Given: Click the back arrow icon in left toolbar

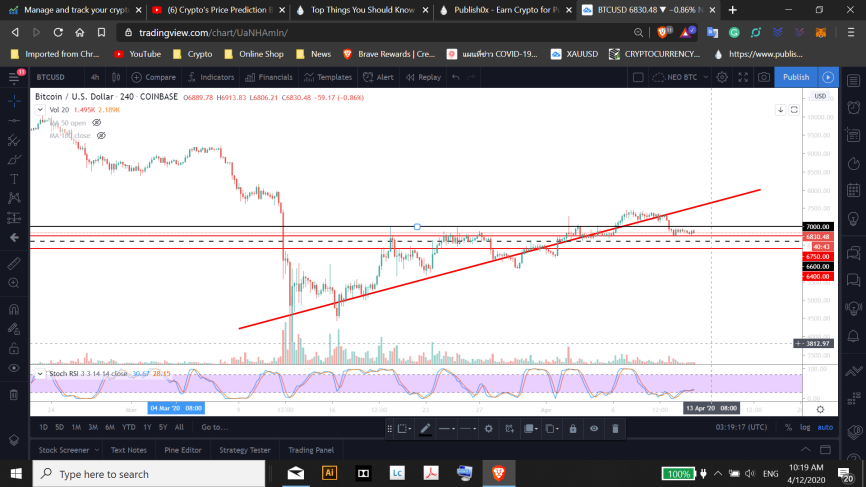Looking at the screenshot, I should tap(14, 237).
